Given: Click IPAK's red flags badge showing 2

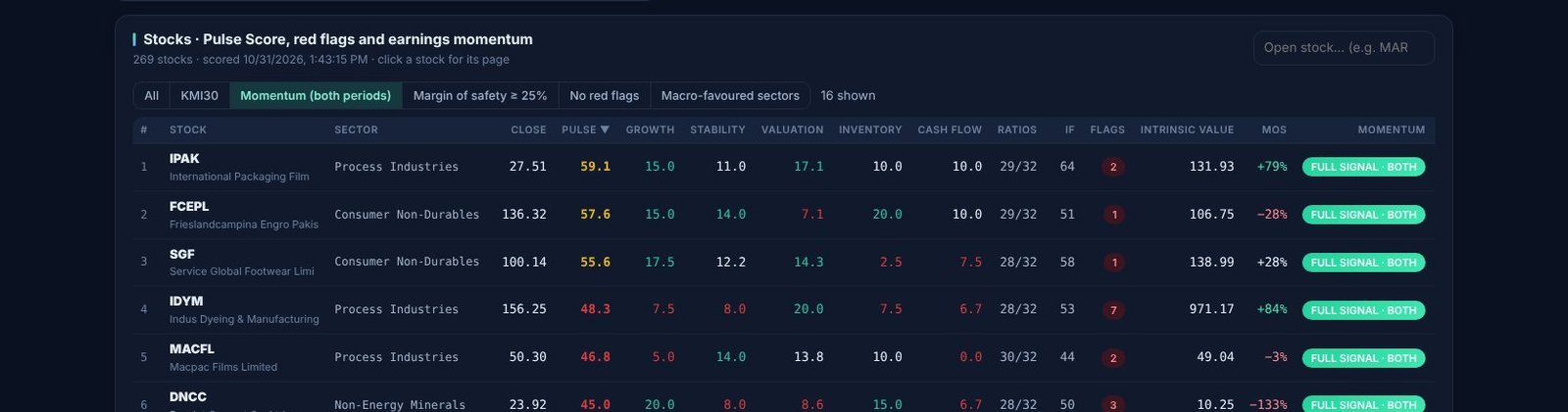Looking at the screenshot, I should (x=1112, y=167).
